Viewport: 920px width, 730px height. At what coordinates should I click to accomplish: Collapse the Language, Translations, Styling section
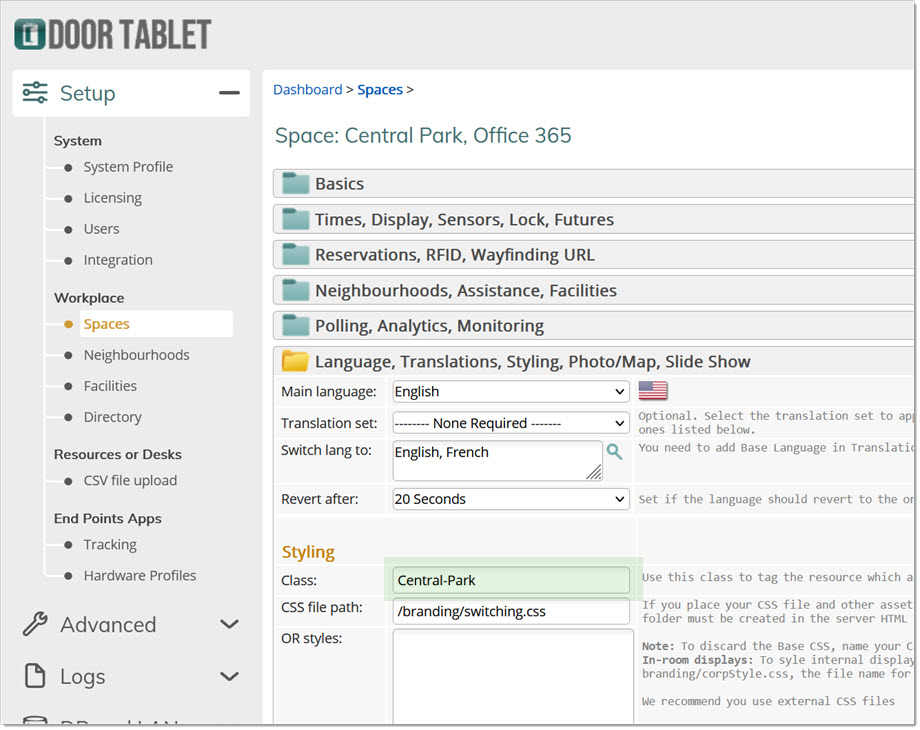532,362
